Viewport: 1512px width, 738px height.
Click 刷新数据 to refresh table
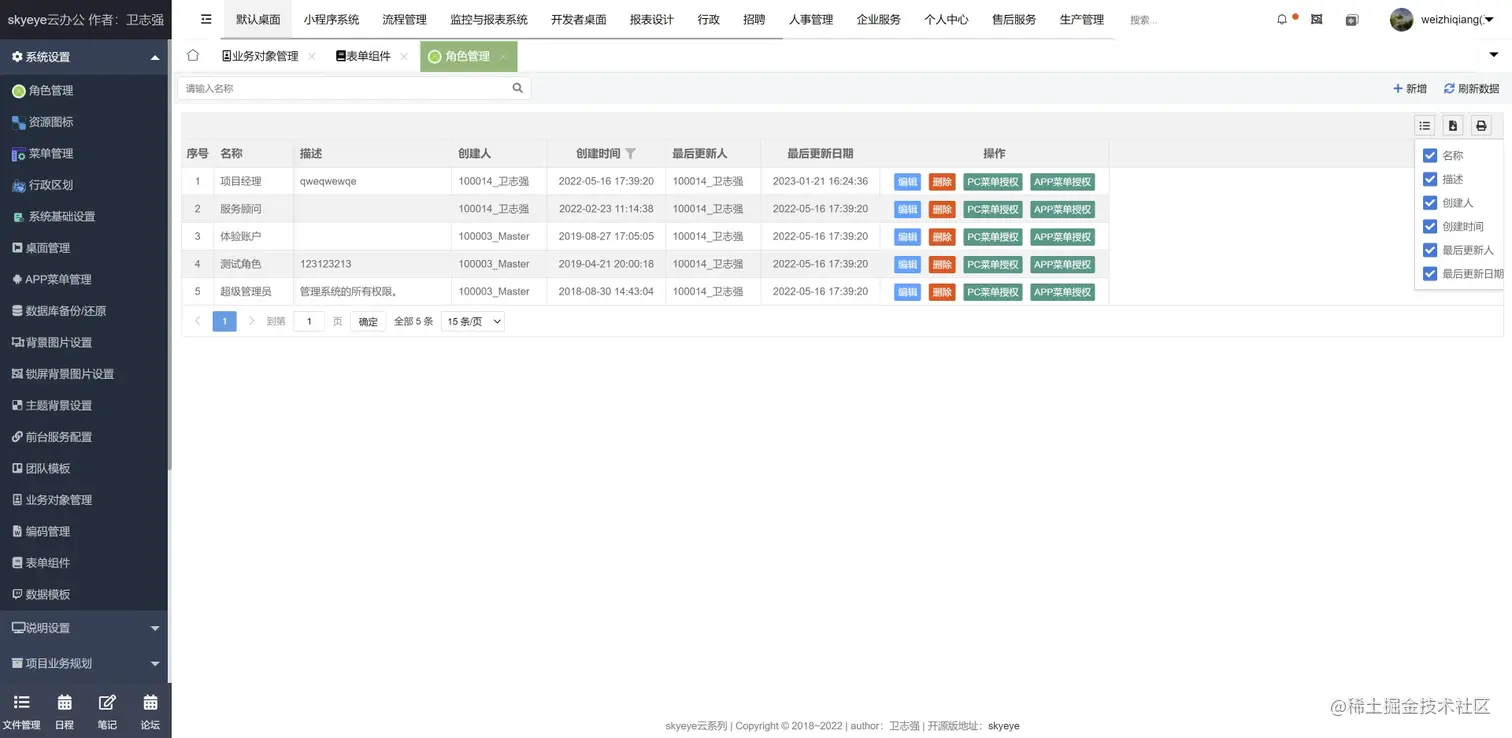(1471, 89)
